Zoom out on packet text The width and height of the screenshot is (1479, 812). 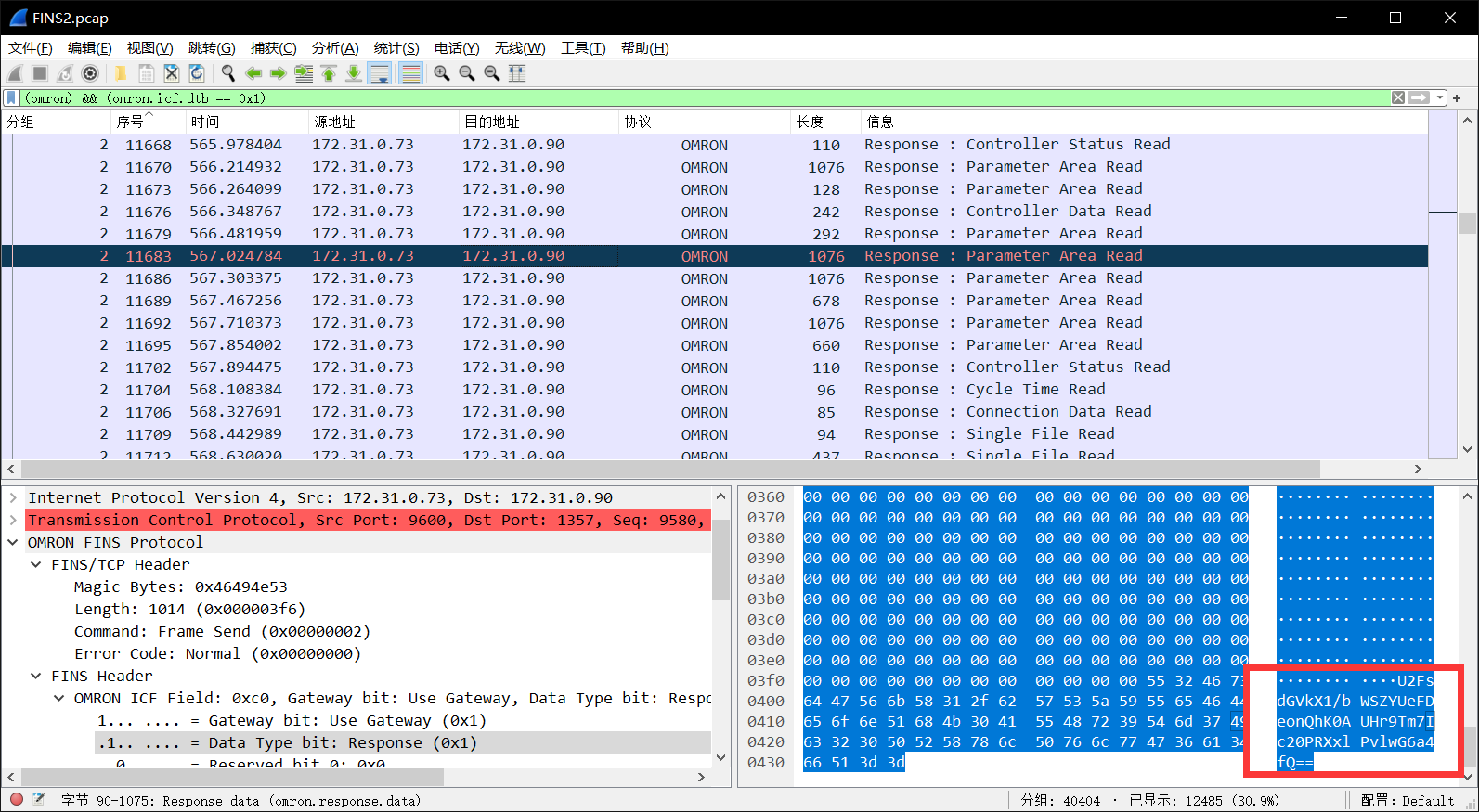click(x=467, y=73)
